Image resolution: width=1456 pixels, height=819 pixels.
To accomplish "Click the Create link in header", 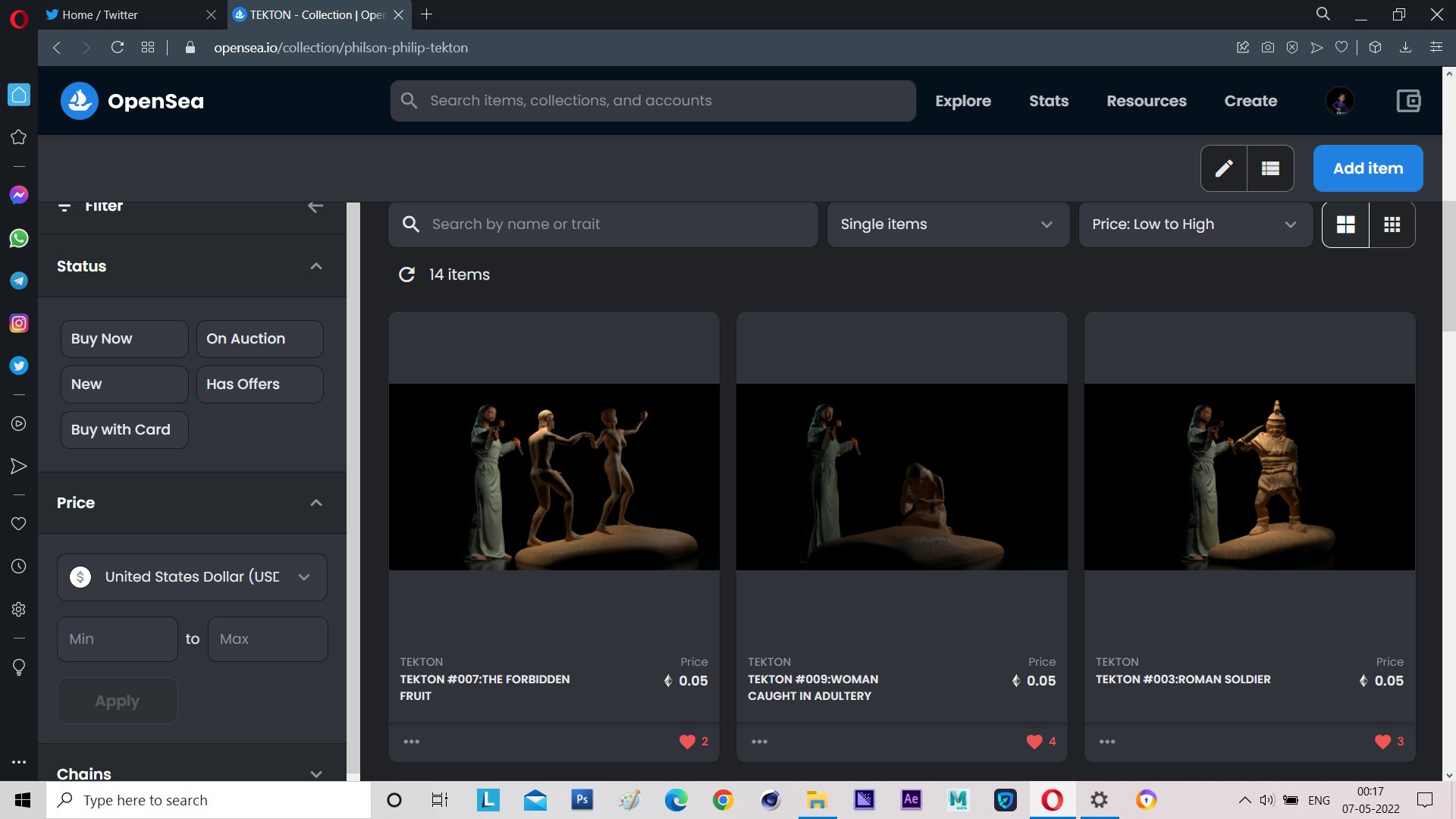I will [1250, 101].
